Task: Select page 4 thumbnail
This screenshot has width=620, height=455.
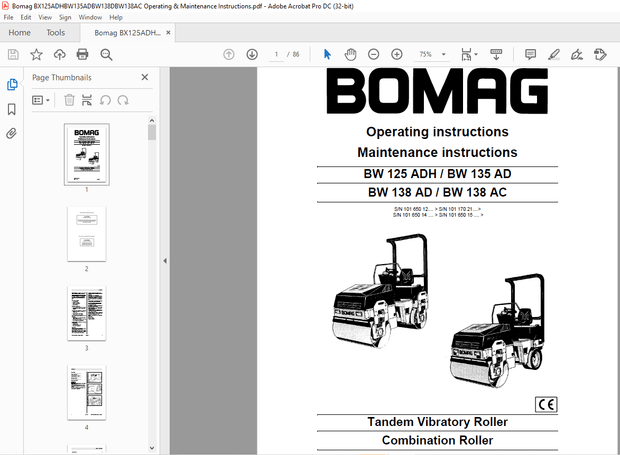Action: pos(87,393)
